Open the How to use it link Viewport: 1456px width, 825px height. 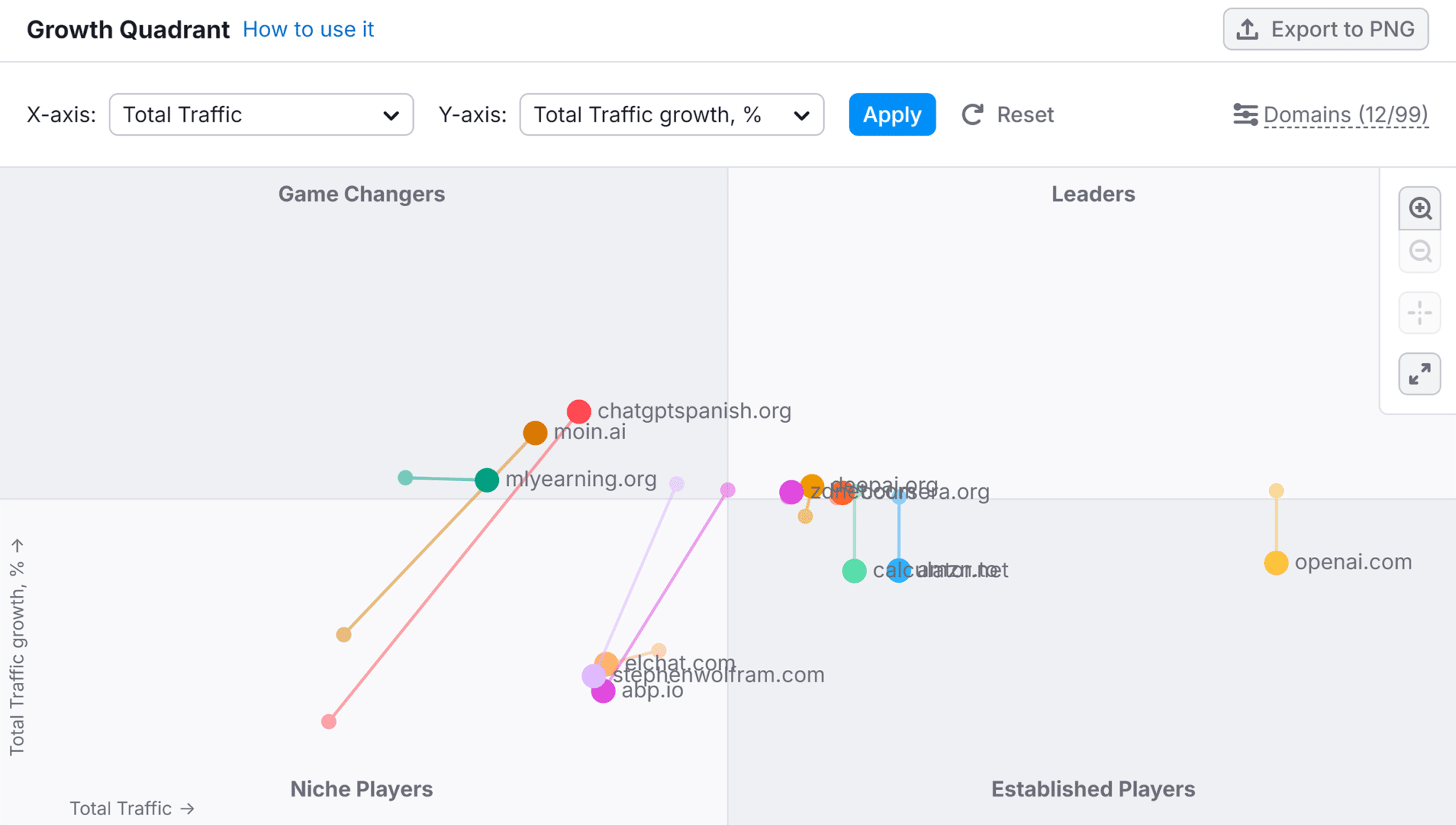[x=308, y=29]
